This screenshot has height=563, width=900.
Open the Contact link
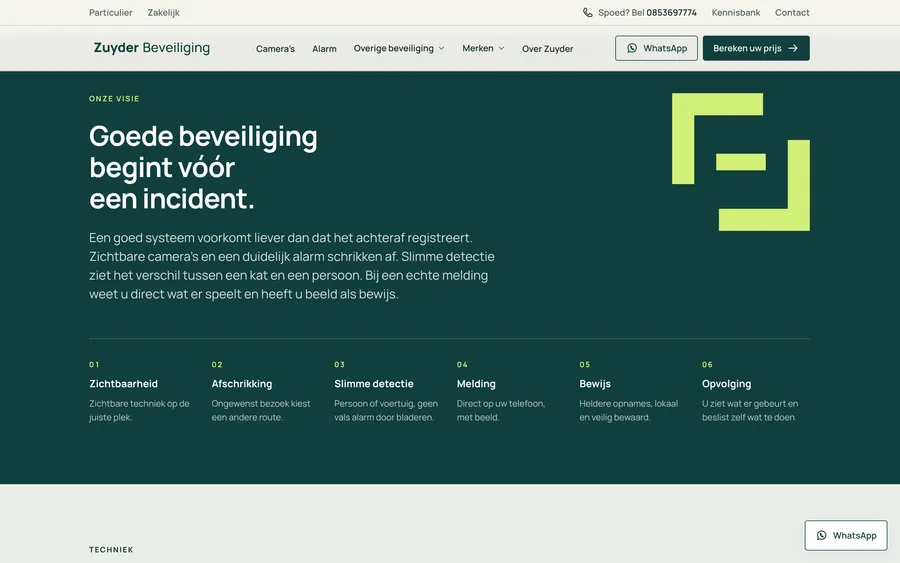pyautogui.click(x=792, y=13)
